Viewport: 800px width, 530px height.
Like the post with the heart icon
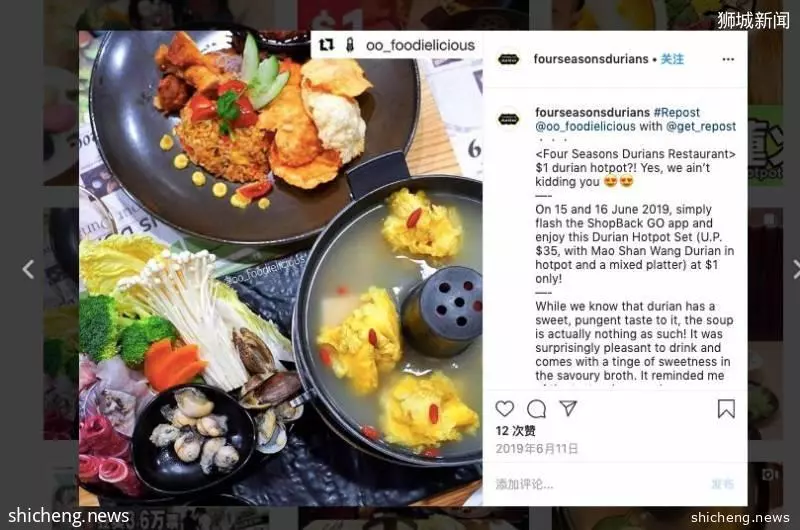(x=505, y=409)
